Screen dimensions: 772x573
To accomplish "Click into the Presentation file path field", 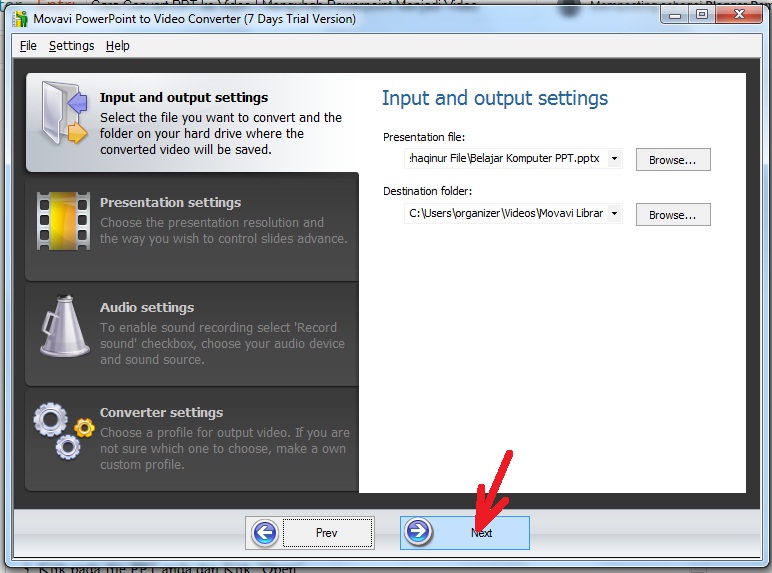I will point(507,159).
